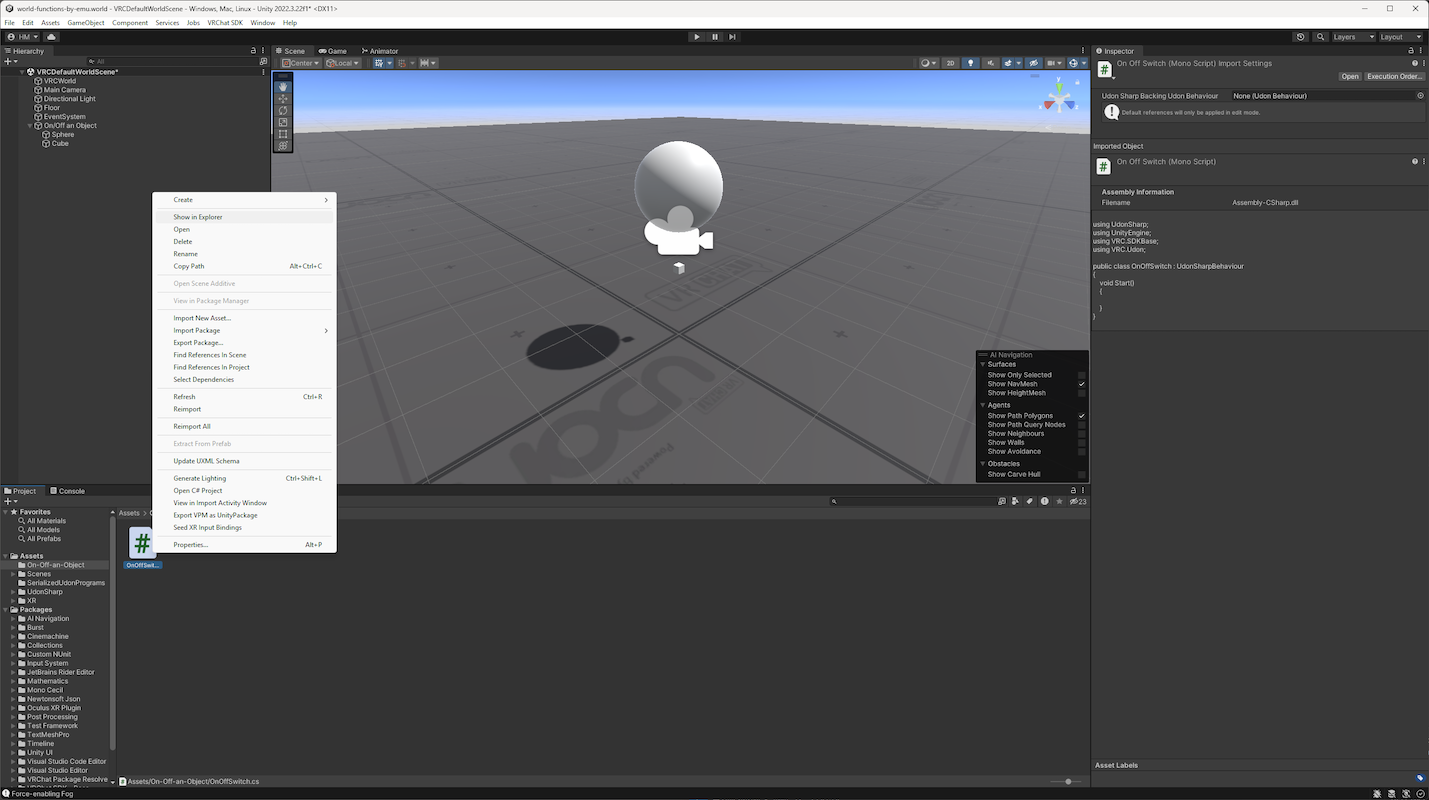Enable Show Walls checkbox
The width and height of the screenshot is (1429, 800).
(x=1081, y=442)
